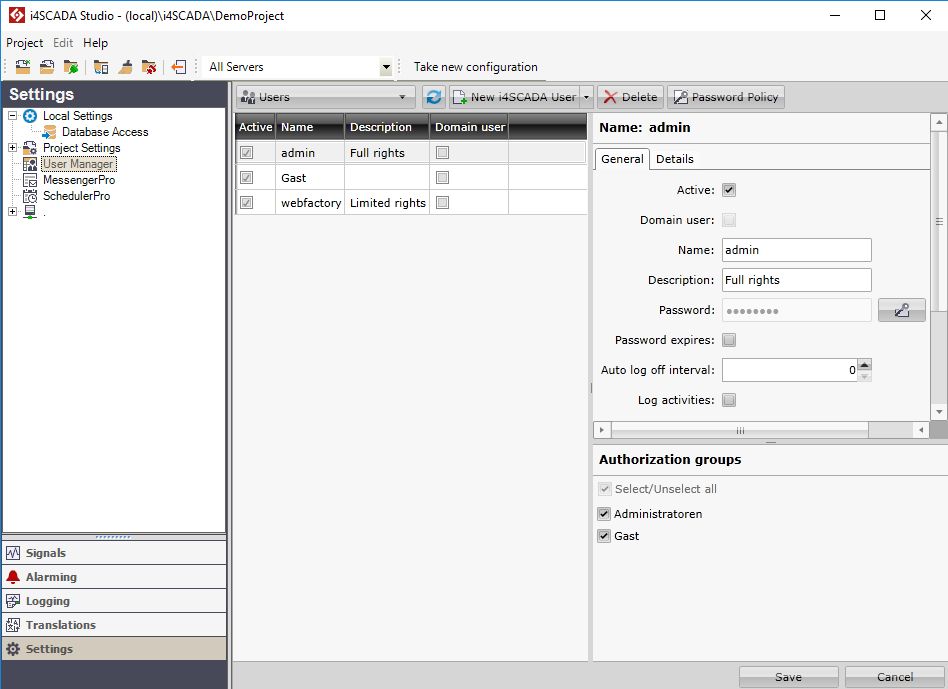This screenshot has height=689, width=948.
Task: Click the folder with devices toolbar icon
Action: point(101,67)
